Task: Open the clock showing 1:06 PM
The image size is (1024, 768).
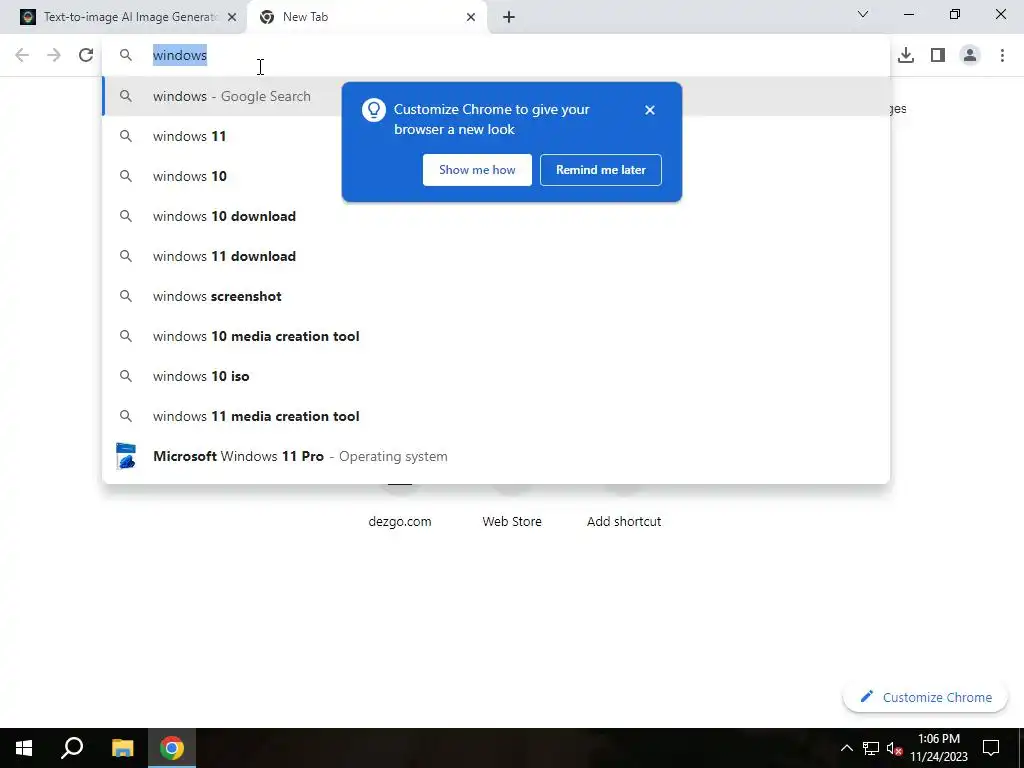Action: [939, 748]
